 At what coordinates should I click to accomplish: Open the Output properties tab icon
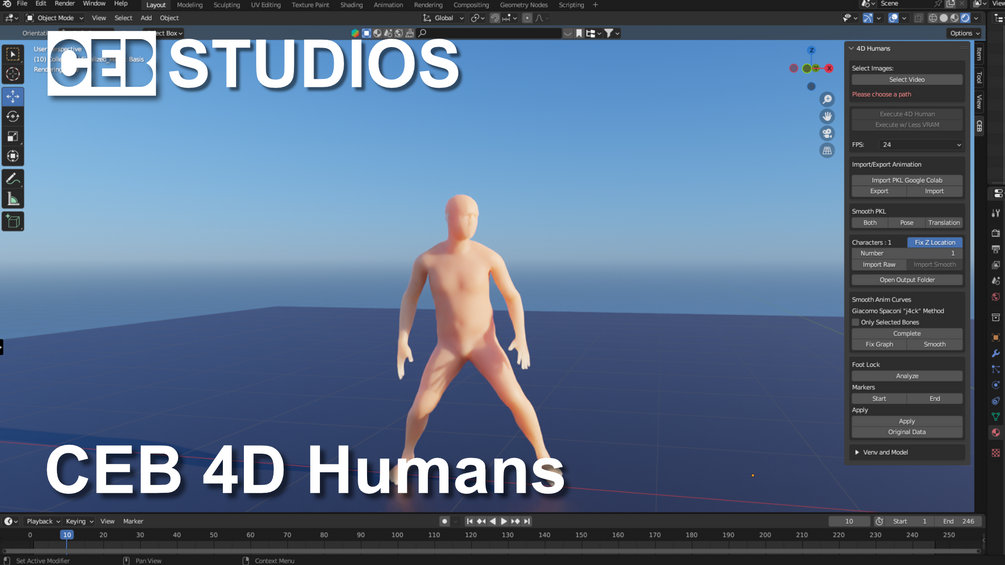(995, 249)
